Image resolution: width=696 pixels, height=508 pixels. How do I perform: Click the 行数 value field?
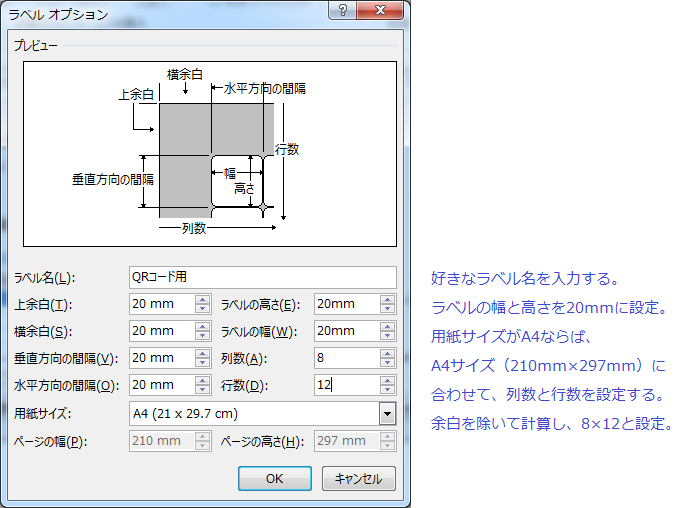pos(347,385)
